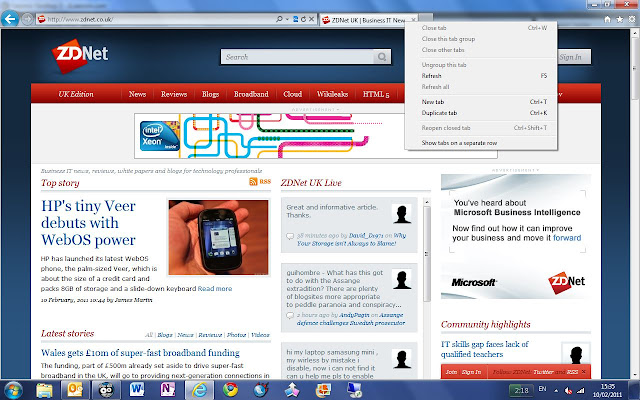640x400 pixels.
Task: Click the search magnifier in address bar
Action: (x=279, y=19)
